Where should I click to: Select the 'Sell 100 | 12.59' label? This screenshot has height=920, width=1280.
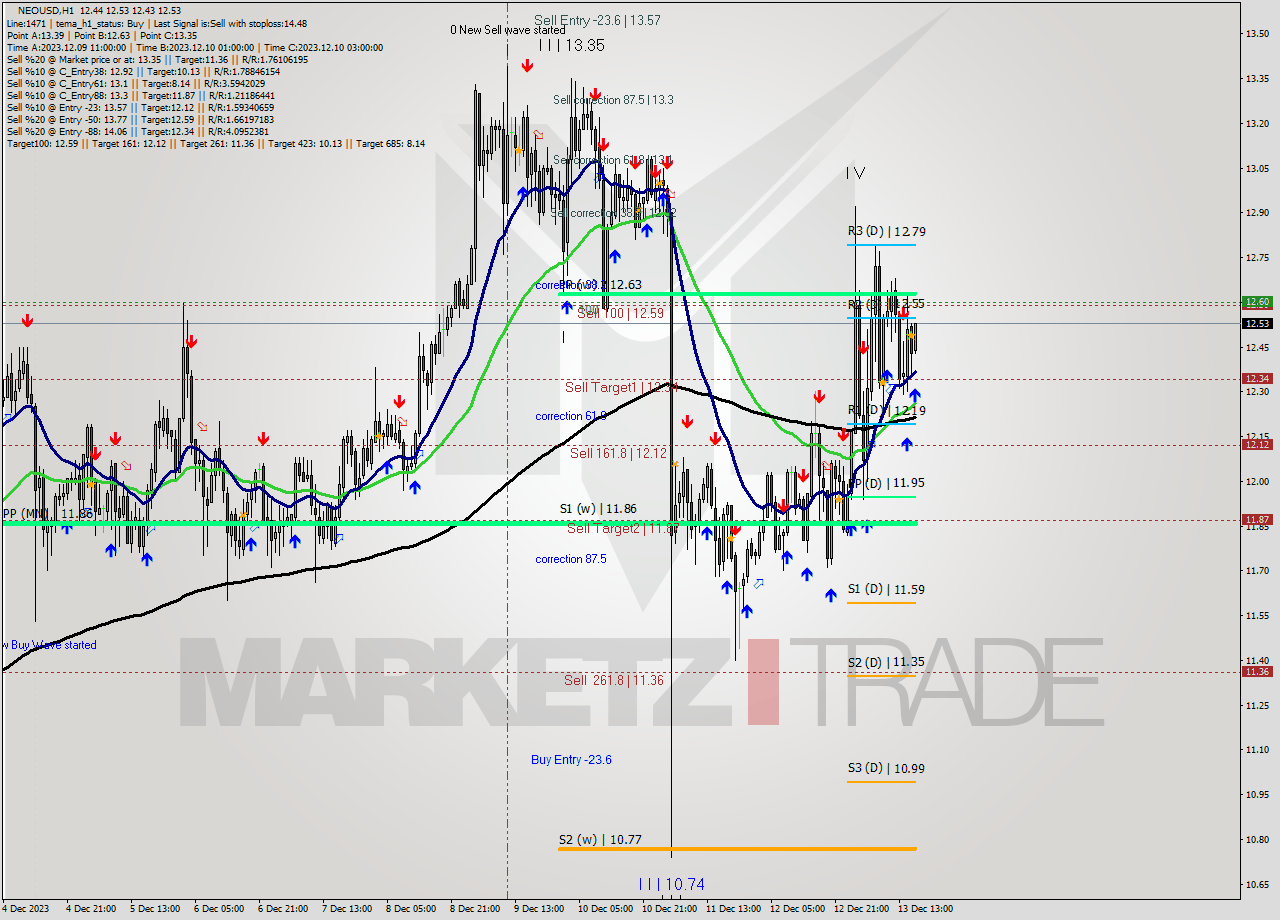coord(620,313)
